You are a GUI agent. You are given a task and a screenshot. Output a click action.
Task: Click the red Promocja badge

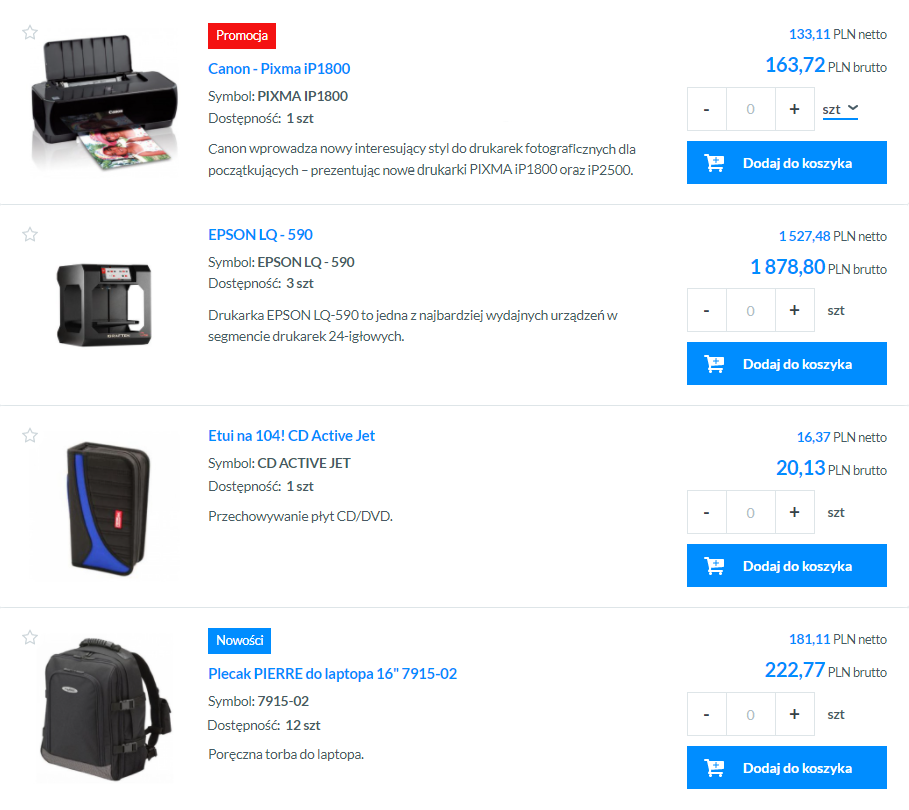pos(242,36)
